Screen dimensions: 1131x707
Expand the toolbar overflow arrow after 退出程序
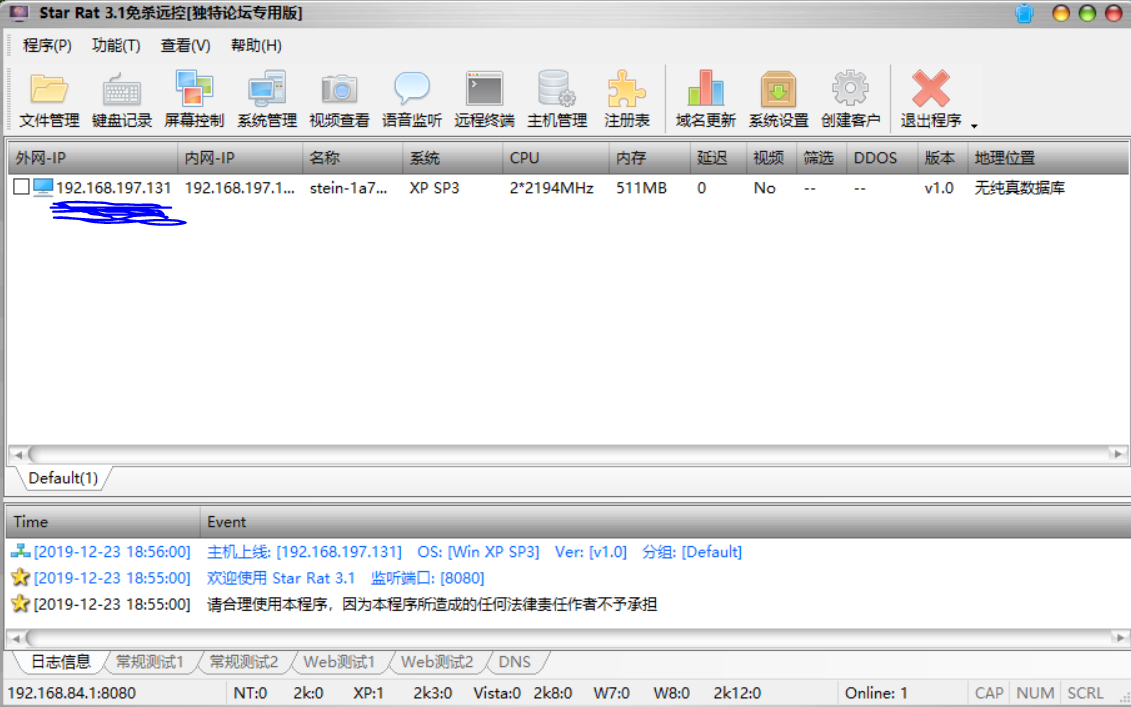pyautogui.click(x=974, y=126)
